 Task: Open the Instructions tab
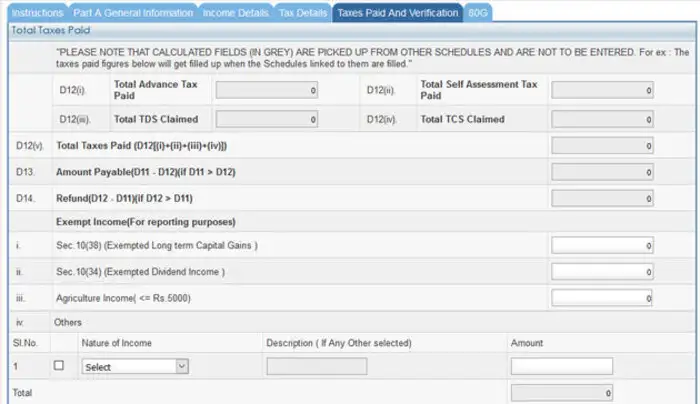[37, 13]
